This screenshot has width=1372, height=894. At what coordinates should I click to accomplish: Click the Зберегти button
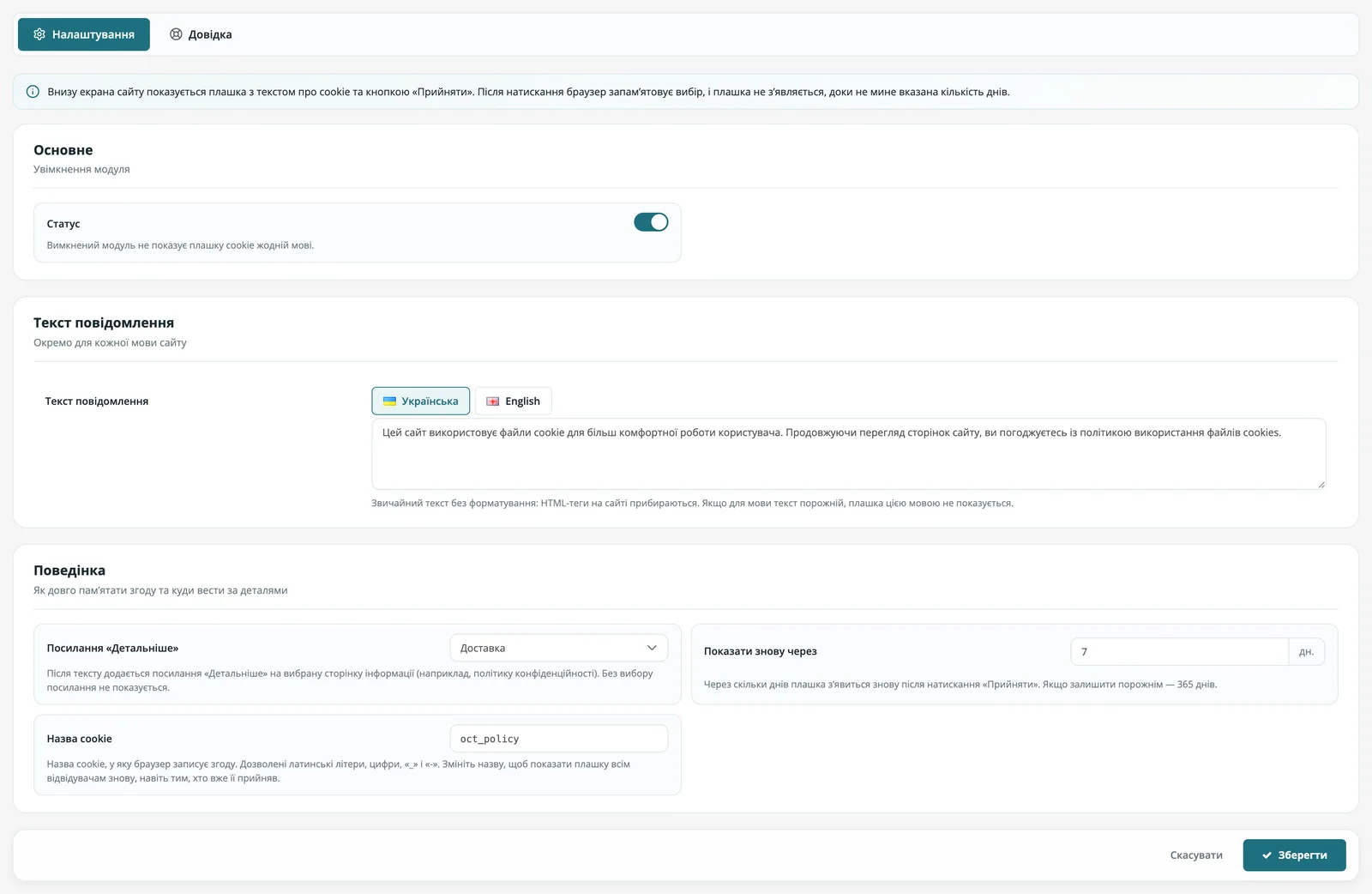coord(1294,855)
